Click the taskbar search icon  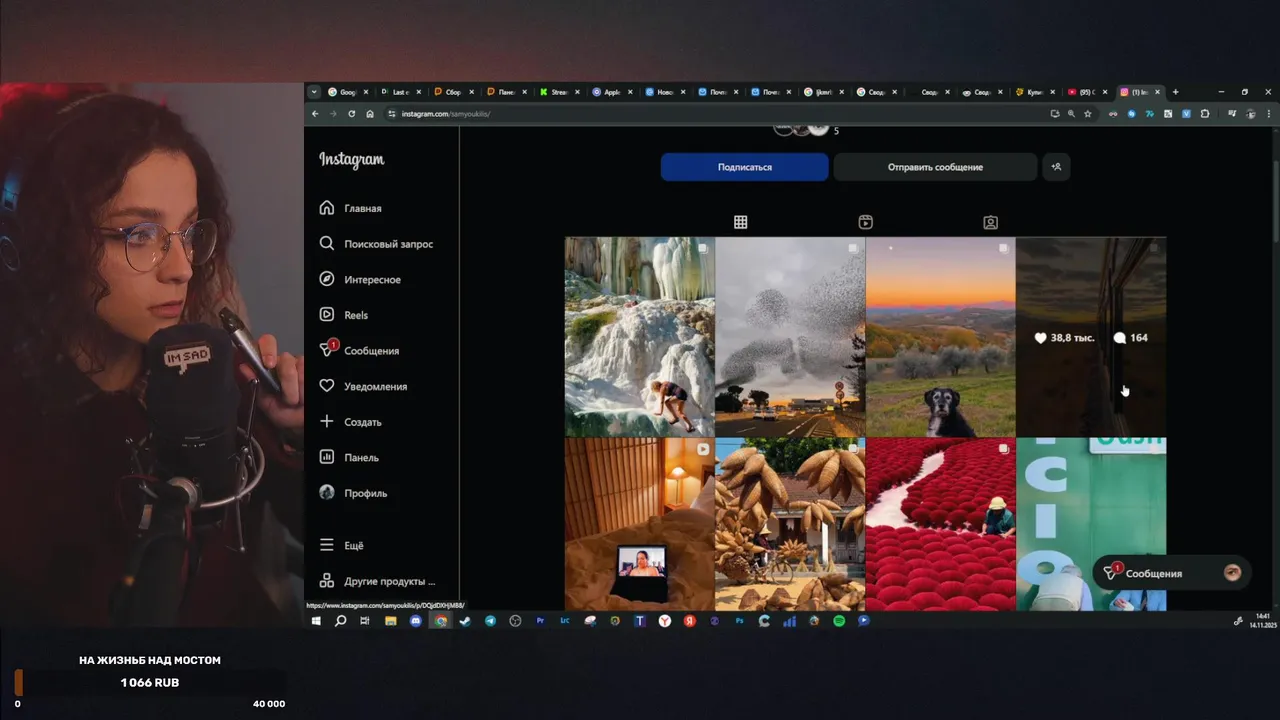tap(340, 621)
